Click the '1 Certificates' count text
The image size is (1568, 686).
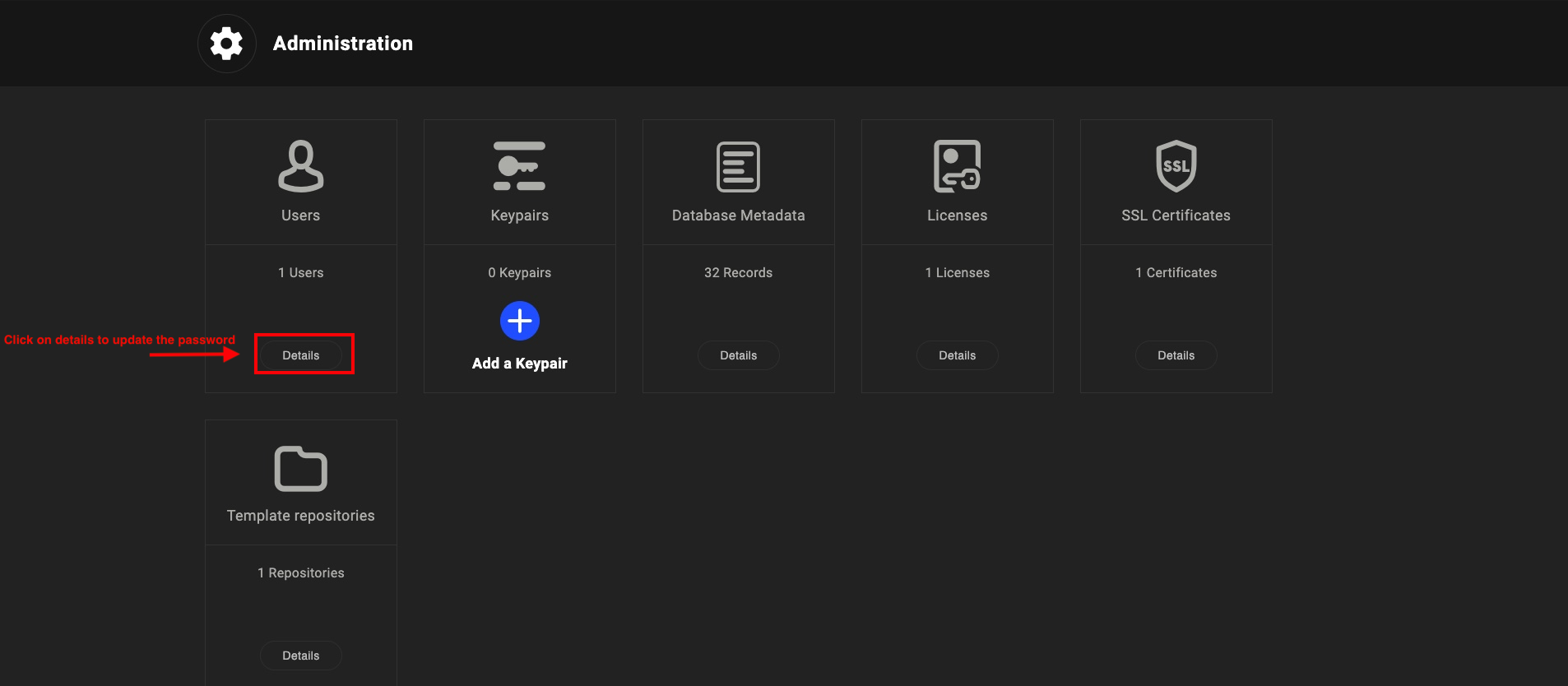(x=1176, y=273)
